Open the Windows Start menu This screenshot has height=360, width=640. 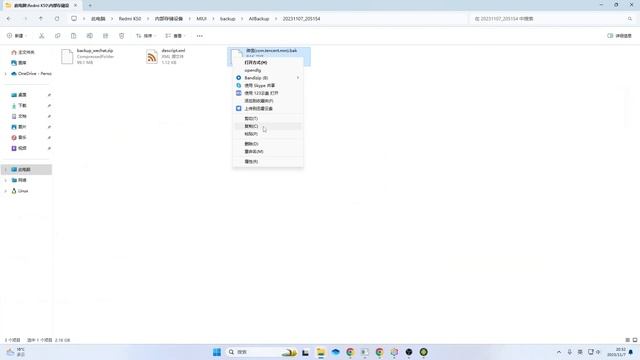(x=217, y=352)
